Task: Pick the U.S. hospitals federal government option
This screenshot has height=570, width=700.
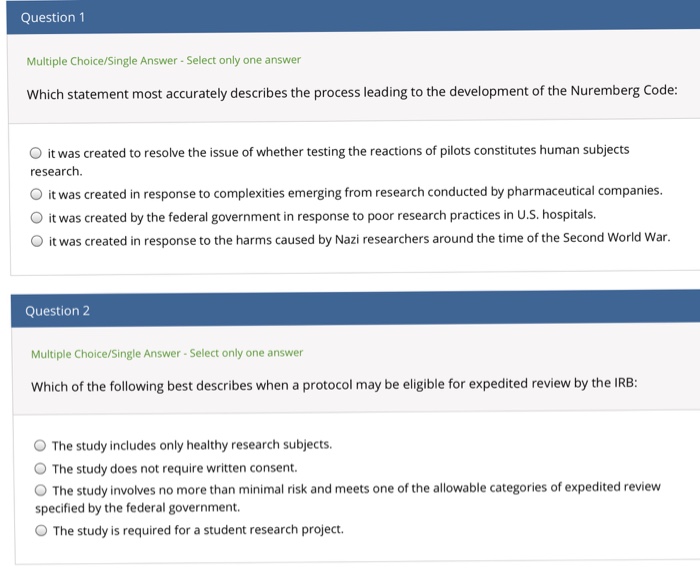Action: click(x=37, y=217)
